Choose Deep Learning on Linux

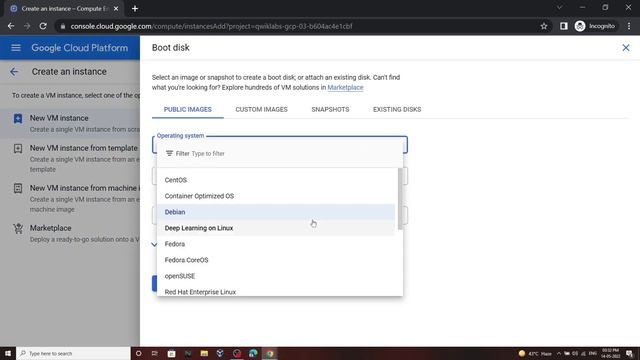[x=276, y=228]
